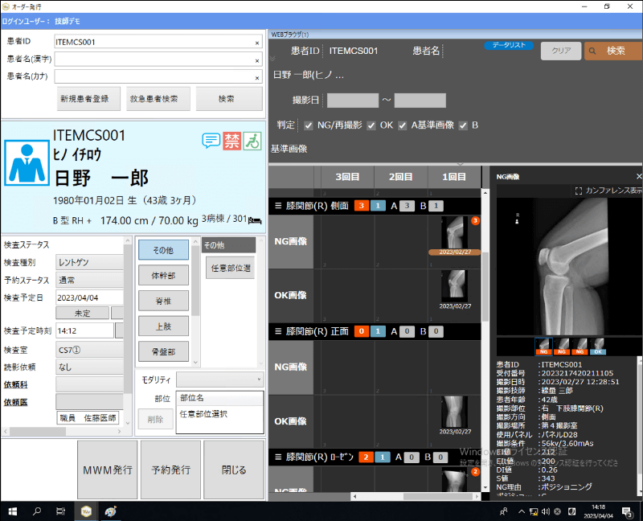Open Windows Start menu

[11, 511]
